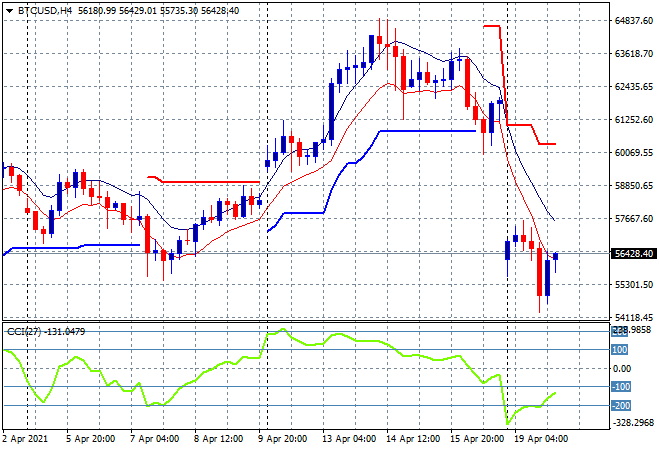660x450 pixels.
Task: Click the 58850.65 price axis label
Action: pos(634,186)
